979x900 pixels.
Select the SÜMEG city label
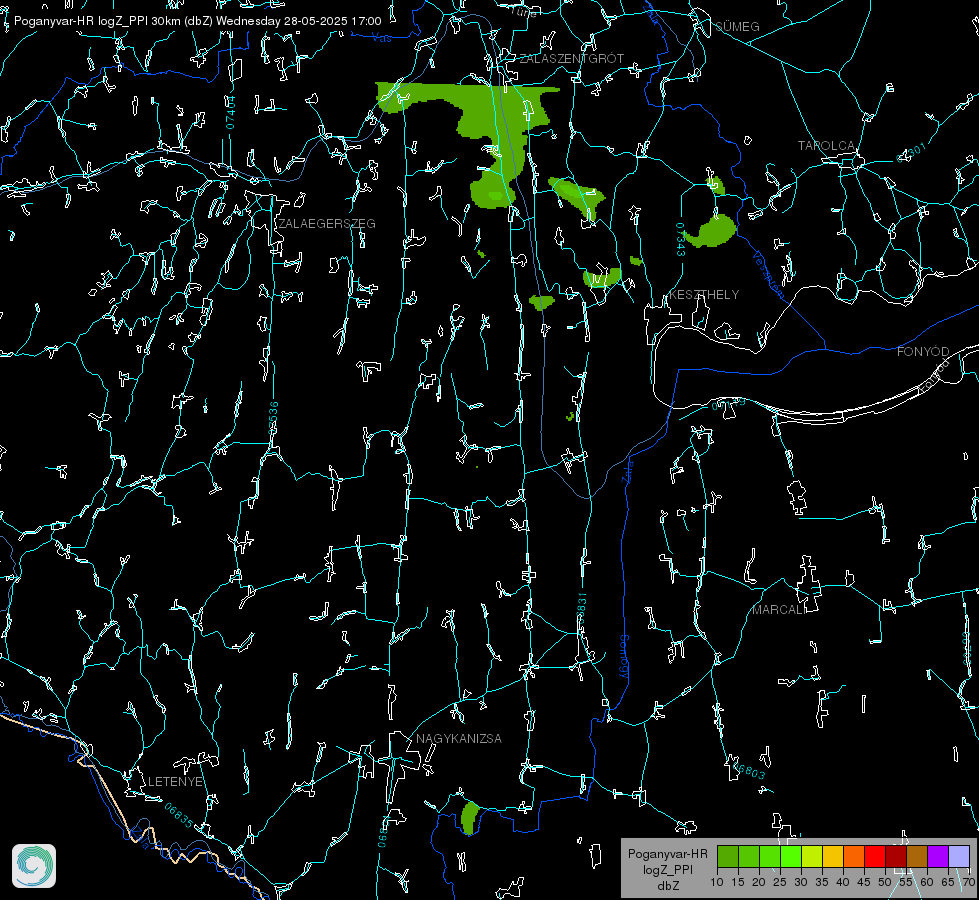737,27
